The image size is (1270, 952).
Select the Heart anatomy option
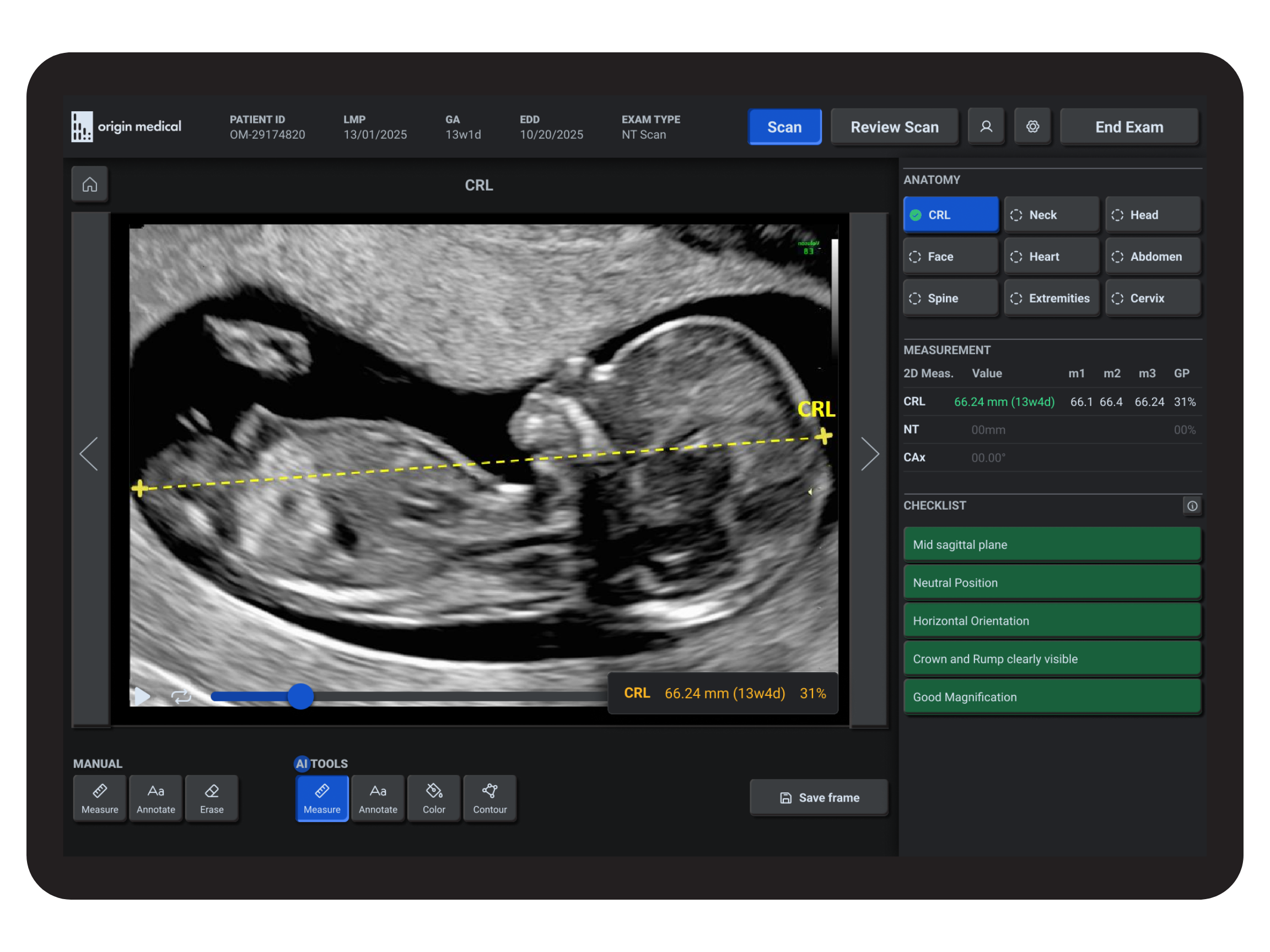tap(1051, 257)
